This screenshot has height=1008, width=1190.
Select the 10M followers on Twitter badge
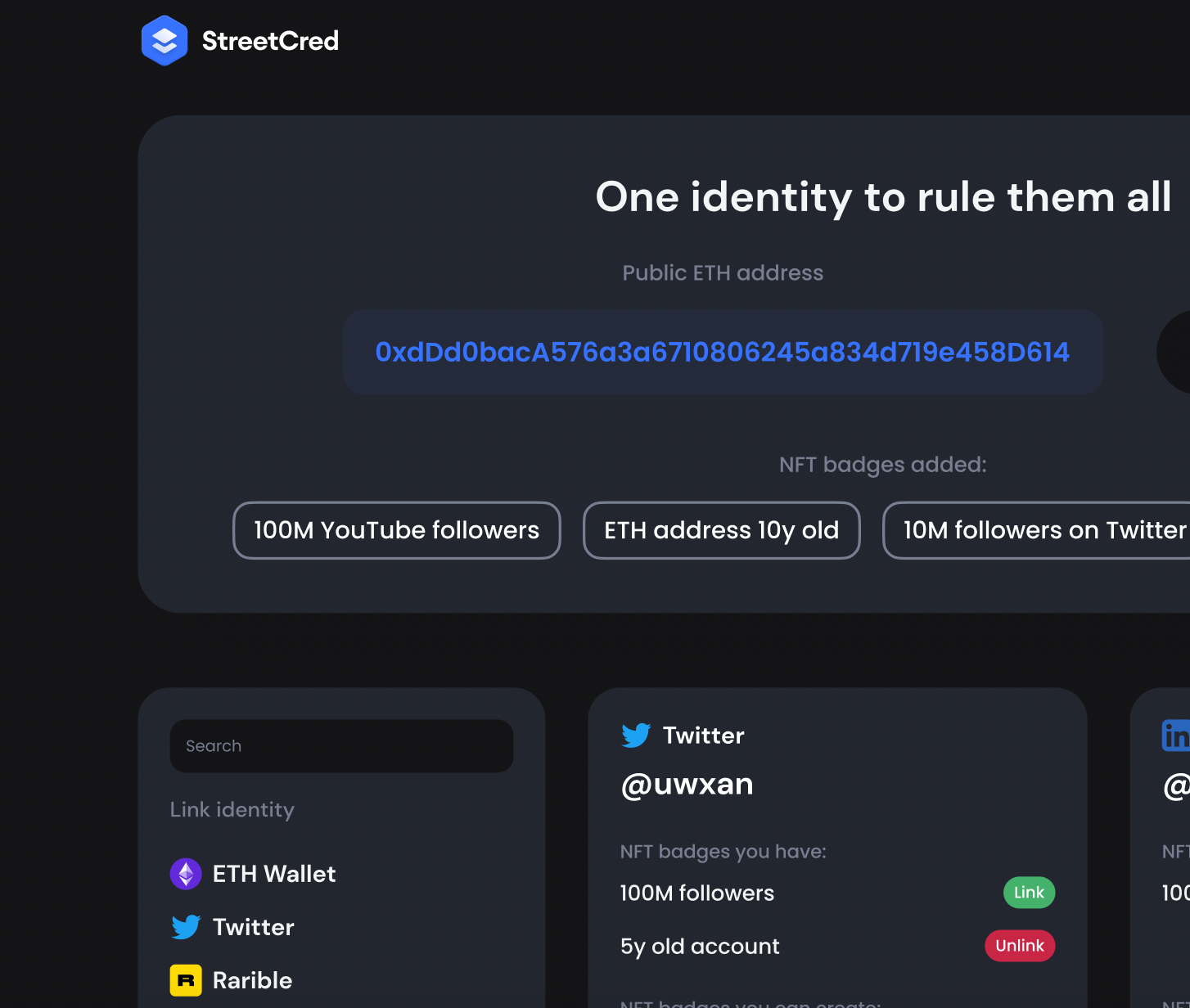(1037, 530)
